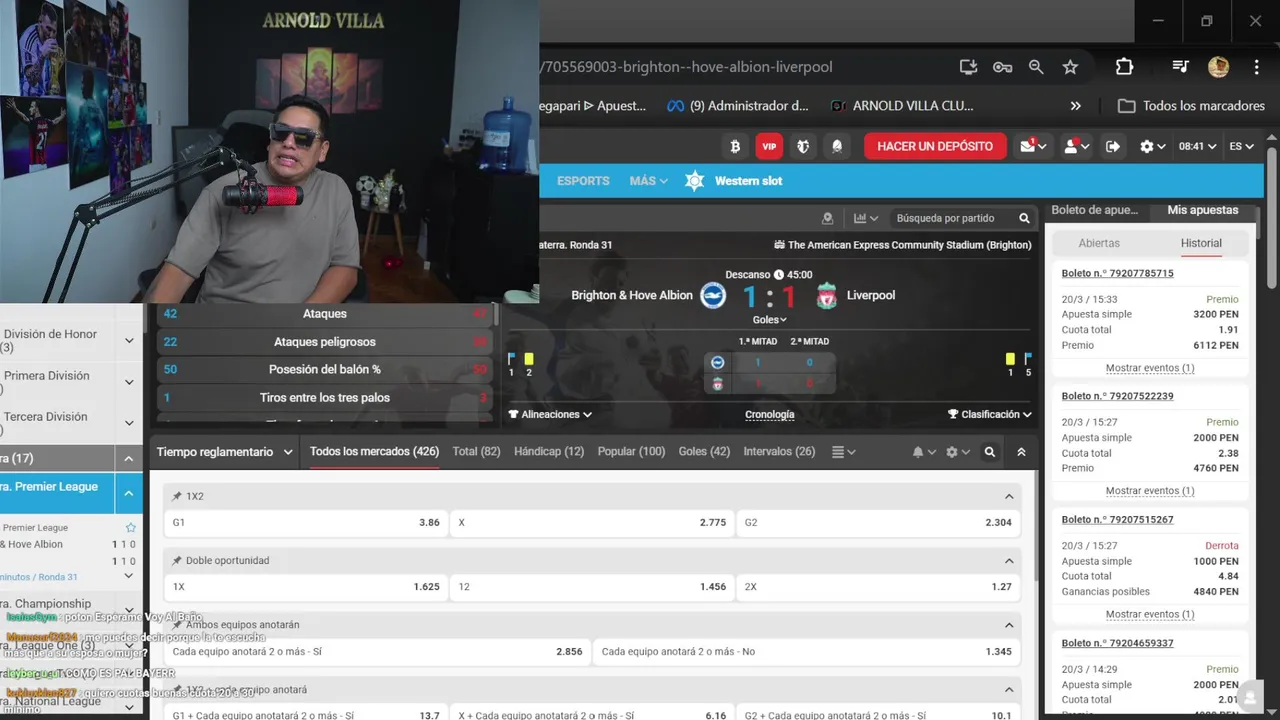Image resolution: width=1280 pixels, height=720 pixels.
Task: Select G1 odds 3.86
Action: pos(305,523)
